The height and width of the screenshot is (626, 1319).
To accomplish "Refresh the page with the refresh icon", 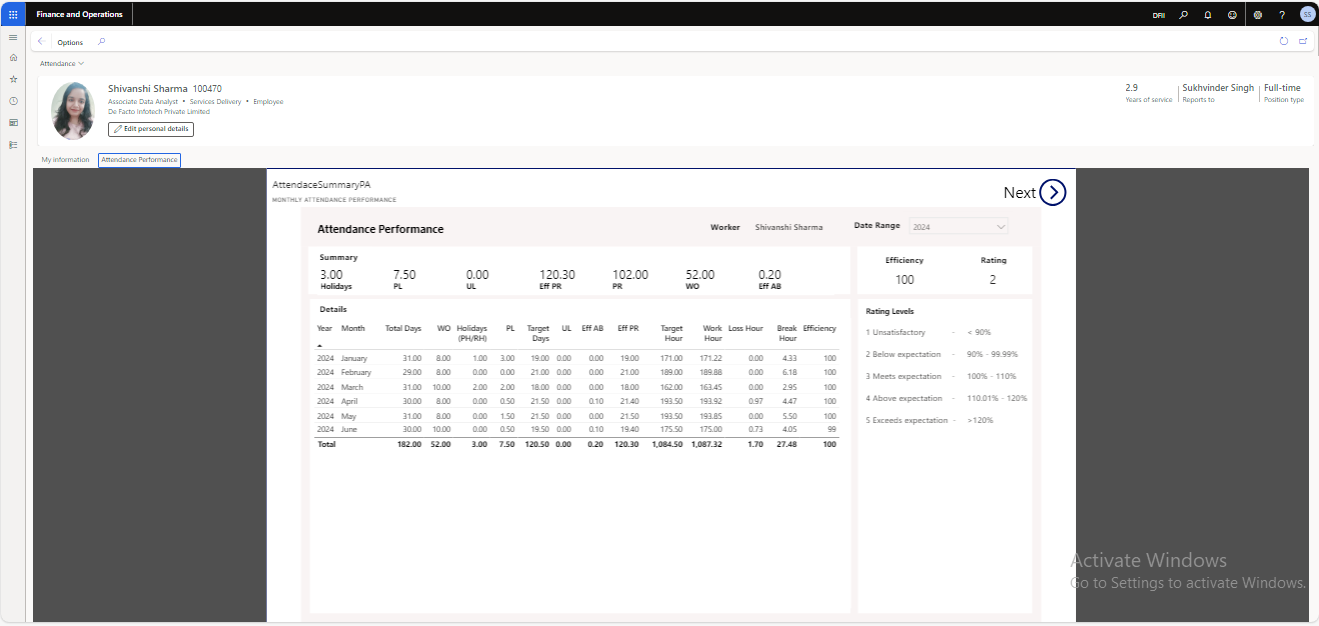I will 1283,41.
